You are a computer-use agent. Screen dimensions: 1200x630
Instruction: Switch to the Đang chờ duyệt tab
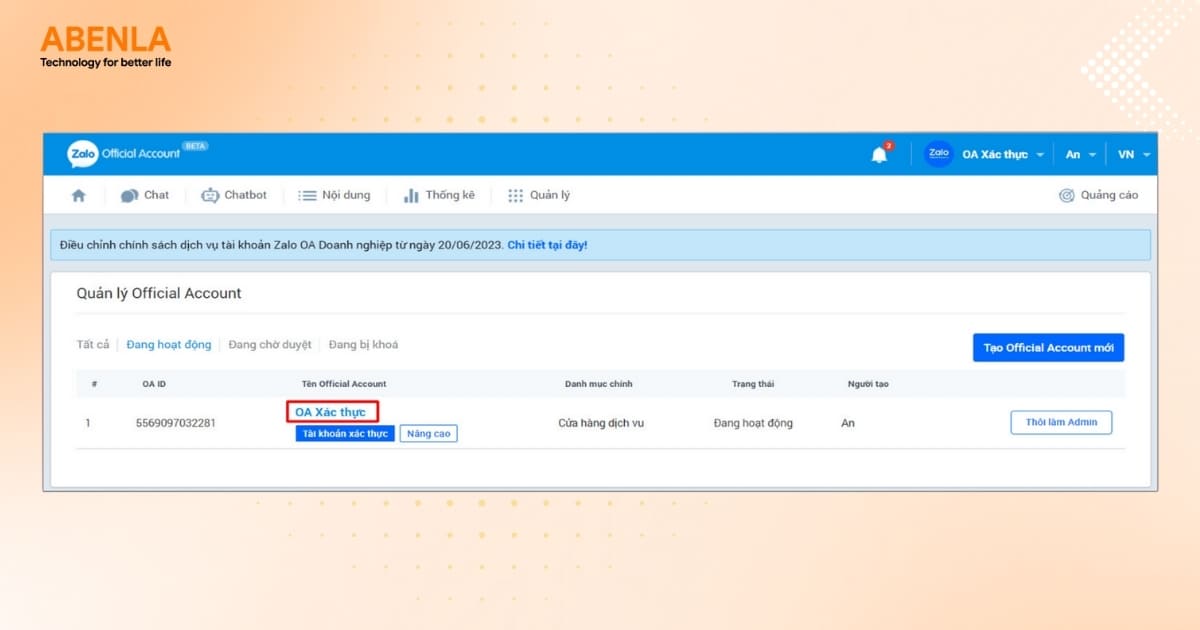(x=270, y=345)
